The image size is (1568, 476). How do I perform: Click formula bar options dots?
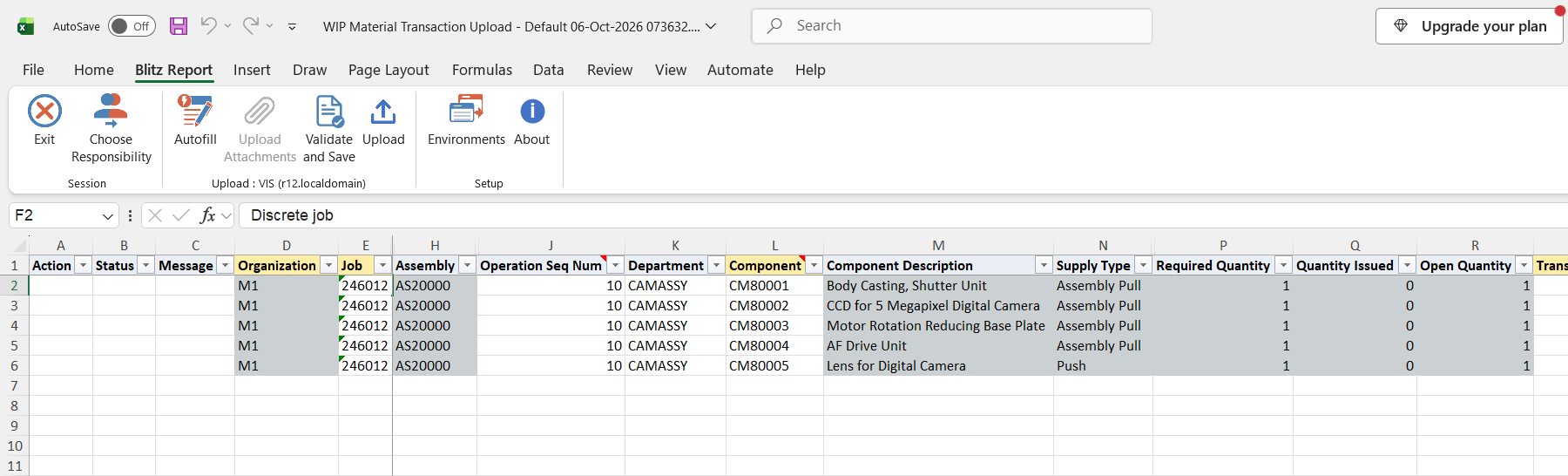[130, 215]
